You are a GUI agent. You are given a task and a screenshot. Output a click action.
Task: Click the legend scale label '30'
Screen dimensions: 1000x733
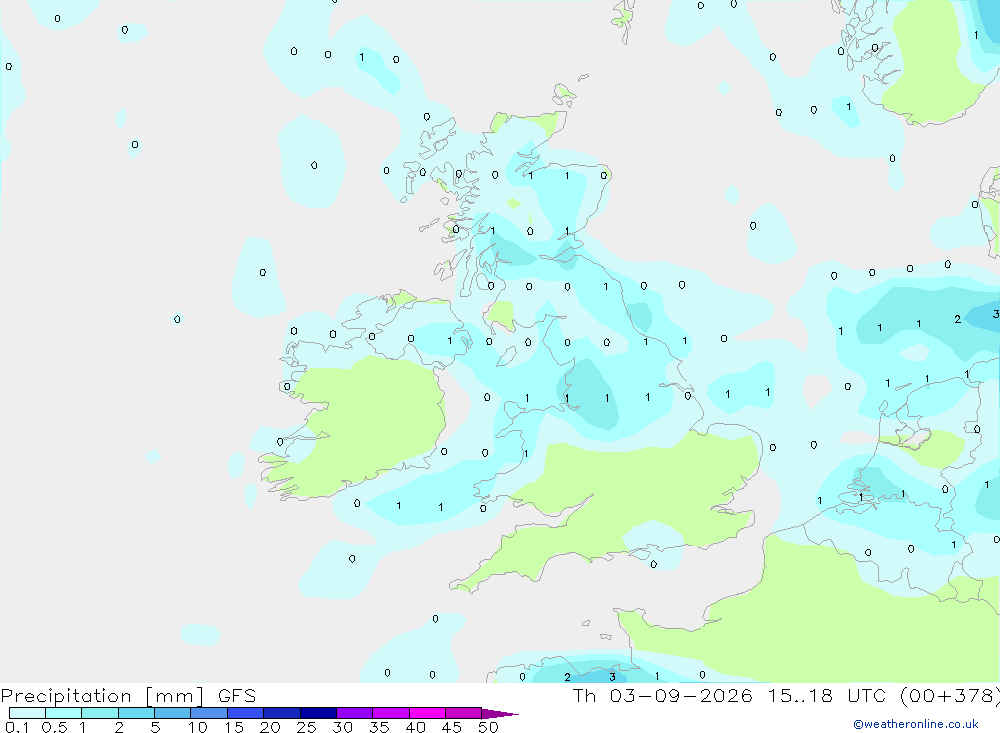(342, 727)
